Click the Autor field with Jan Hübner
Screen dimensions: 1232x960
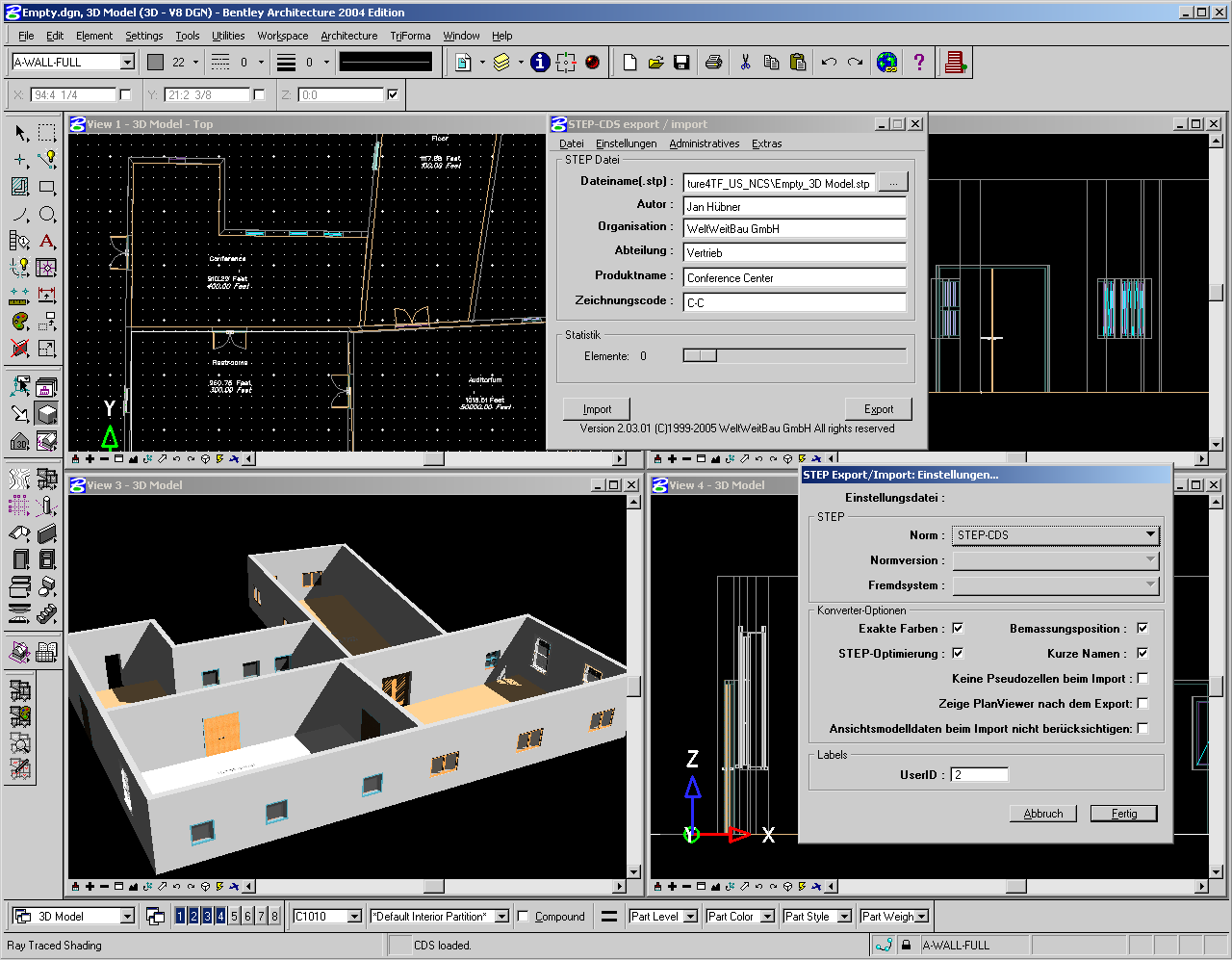795,206
